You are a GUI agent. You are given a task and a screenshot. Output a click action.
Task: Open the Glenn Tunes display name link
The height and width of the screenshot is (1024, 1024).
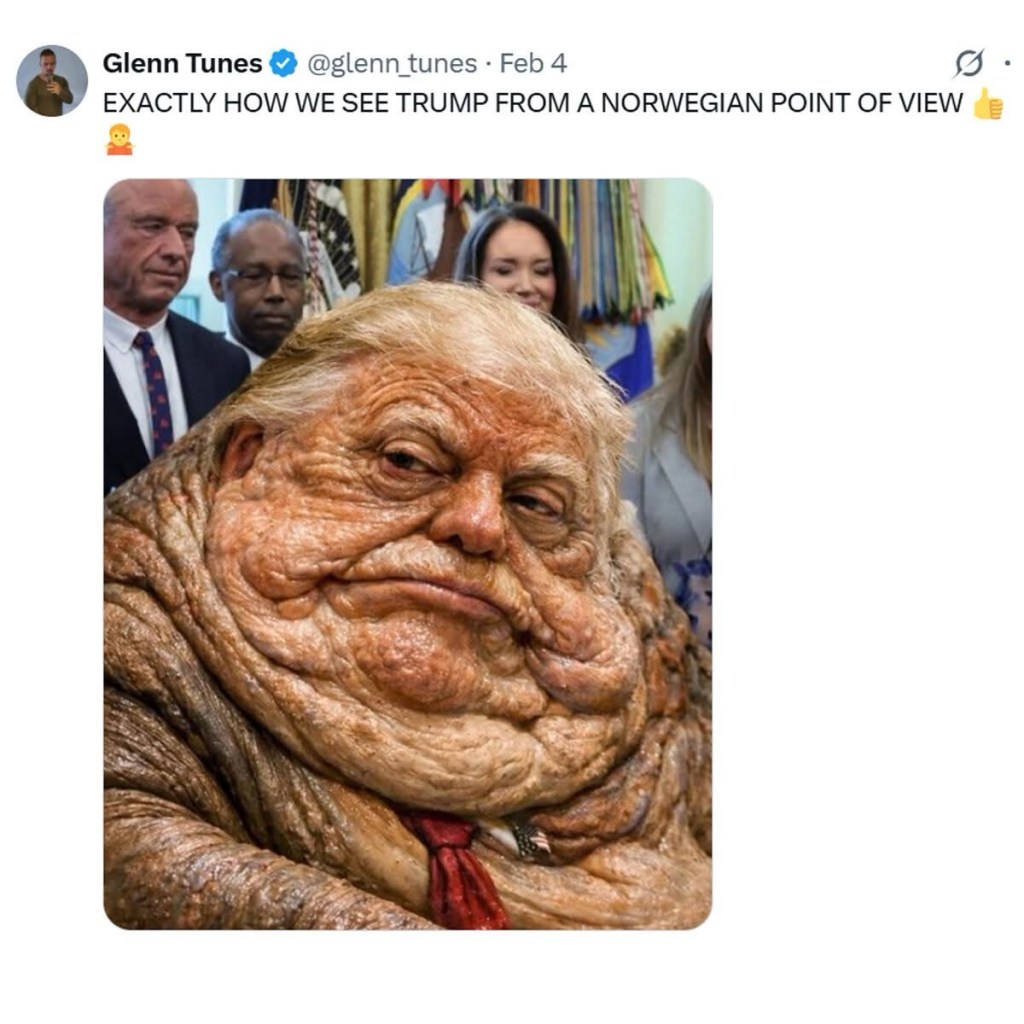182,63
